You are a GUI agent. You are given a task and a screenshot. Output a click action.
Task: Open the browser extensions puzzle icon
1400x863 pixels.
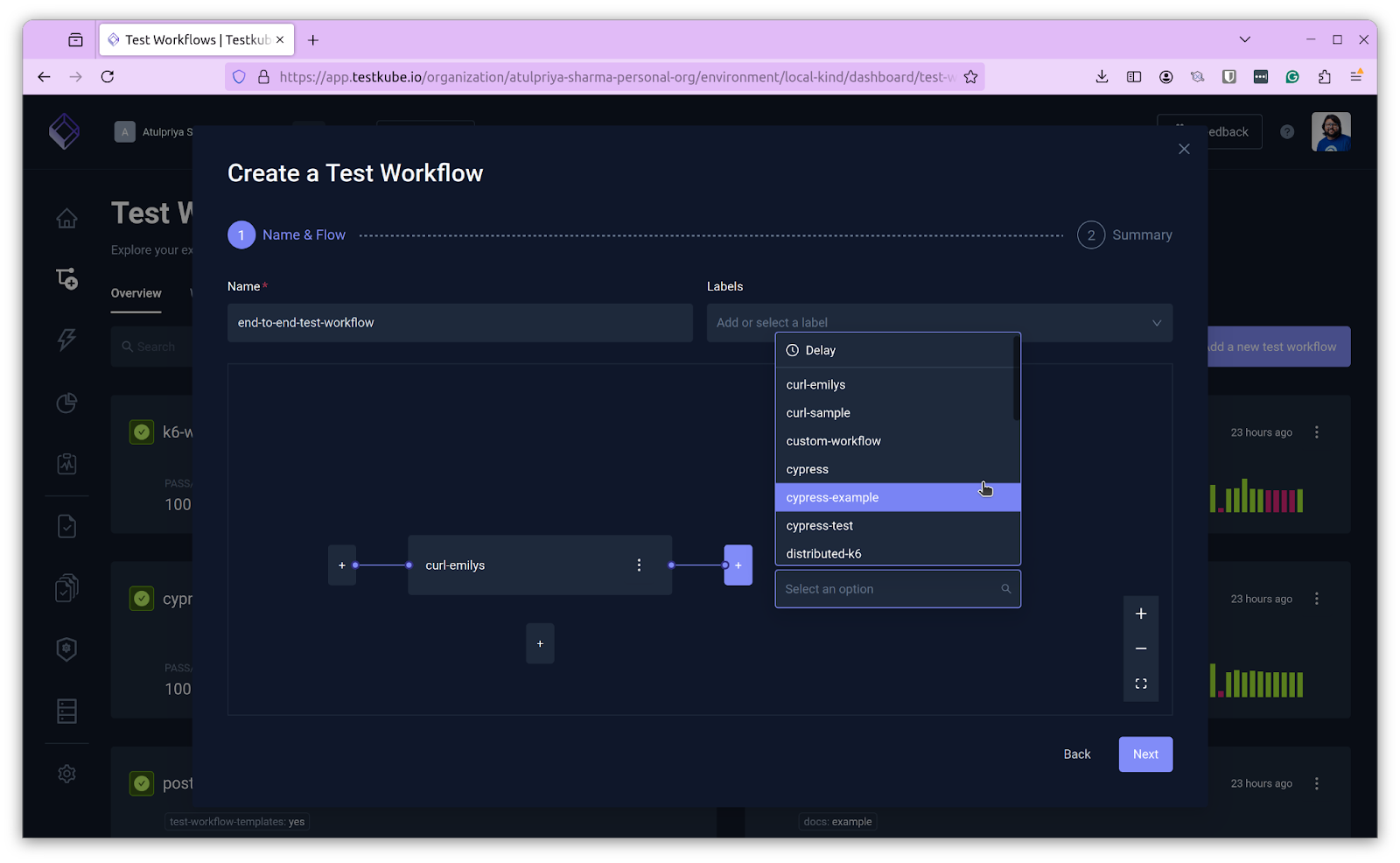coord(1325,77)
